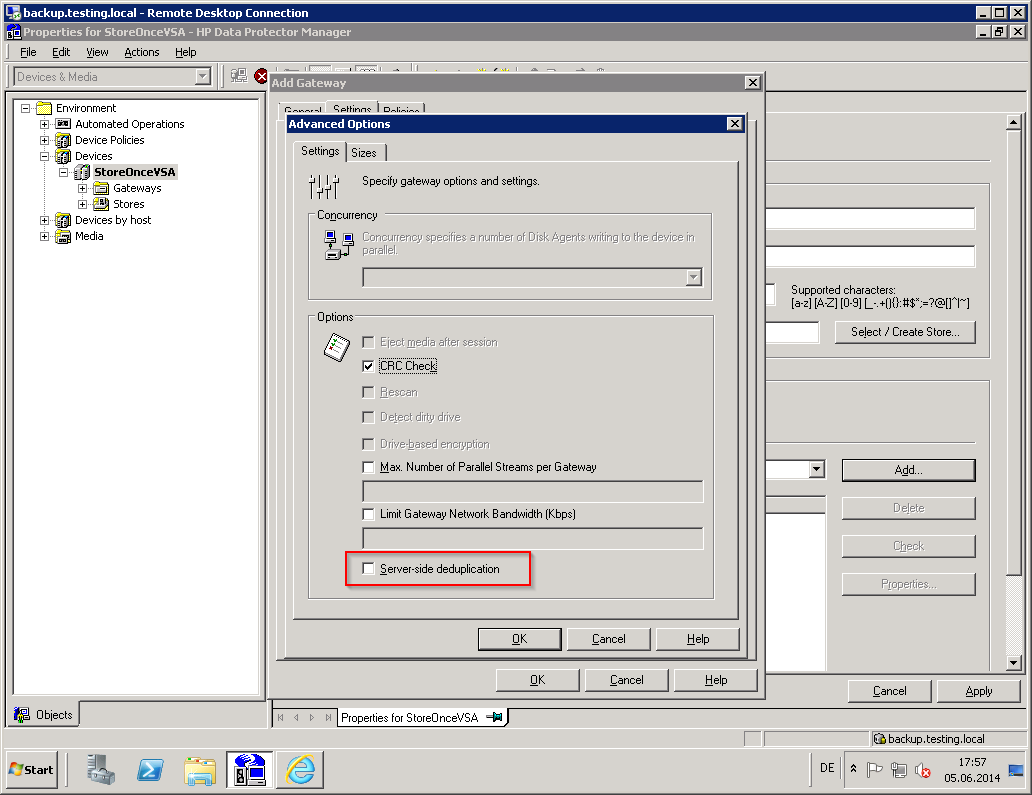
Task: Click the Gateways folder icon
Action: (101, 188)
